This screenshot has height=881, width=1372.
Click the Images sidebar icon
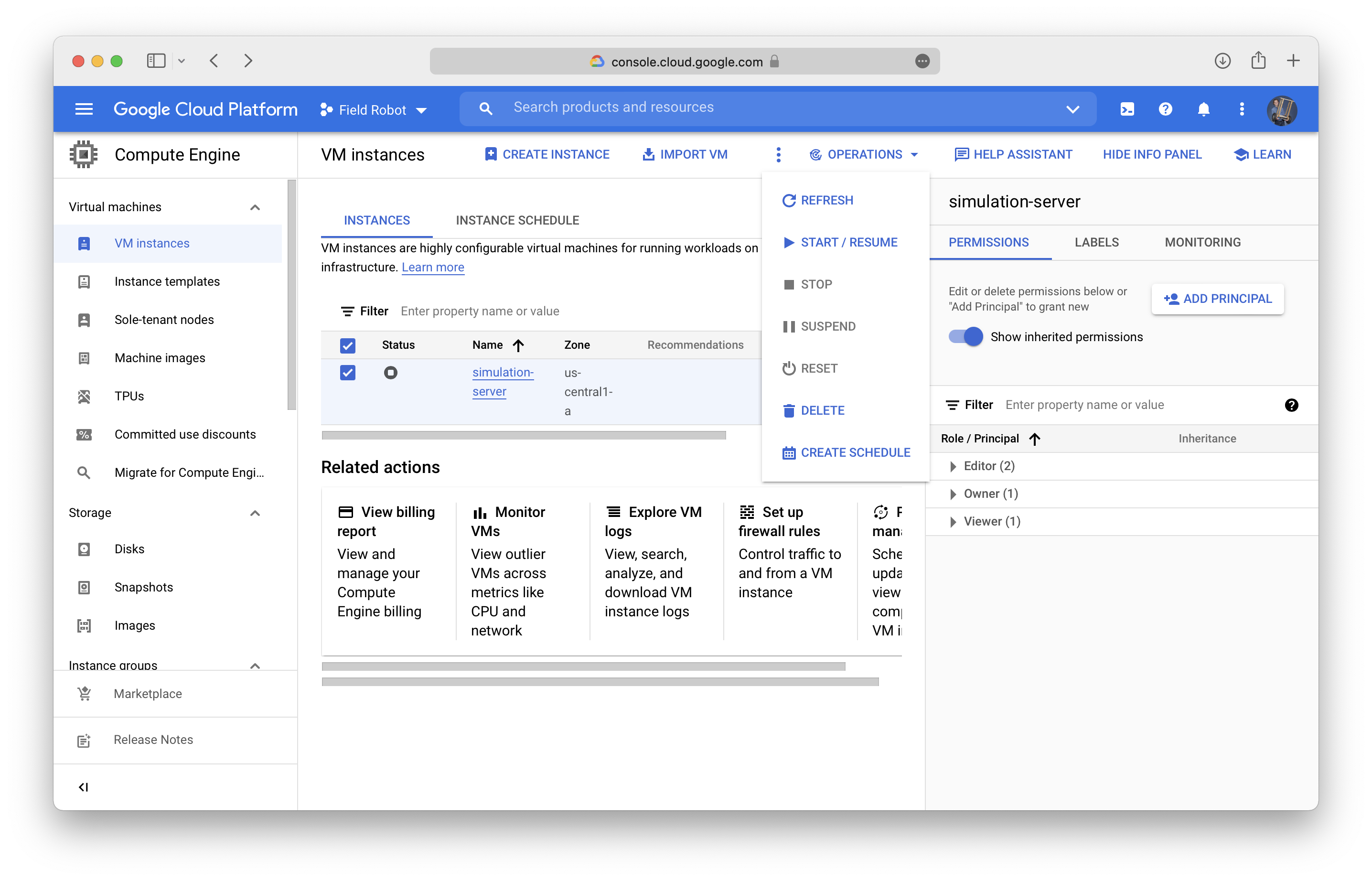pos(84,625)
